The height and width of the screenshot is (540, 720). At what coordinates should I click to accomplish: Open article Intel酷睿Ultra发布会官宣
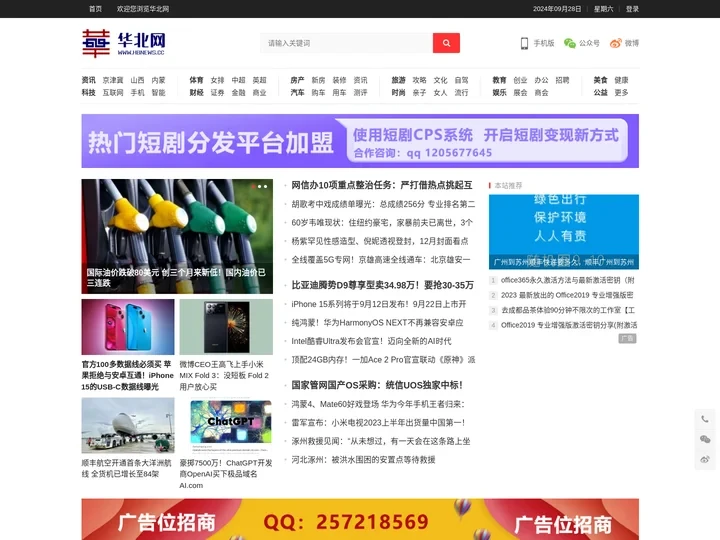(371, 341)
